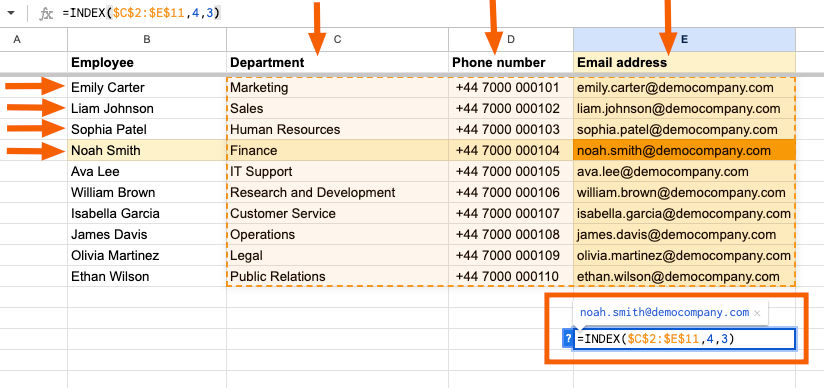The width and height of the screenshot is (824, 388).
Task: Select the James Davis cell
Action: click(x=147, y=234)
